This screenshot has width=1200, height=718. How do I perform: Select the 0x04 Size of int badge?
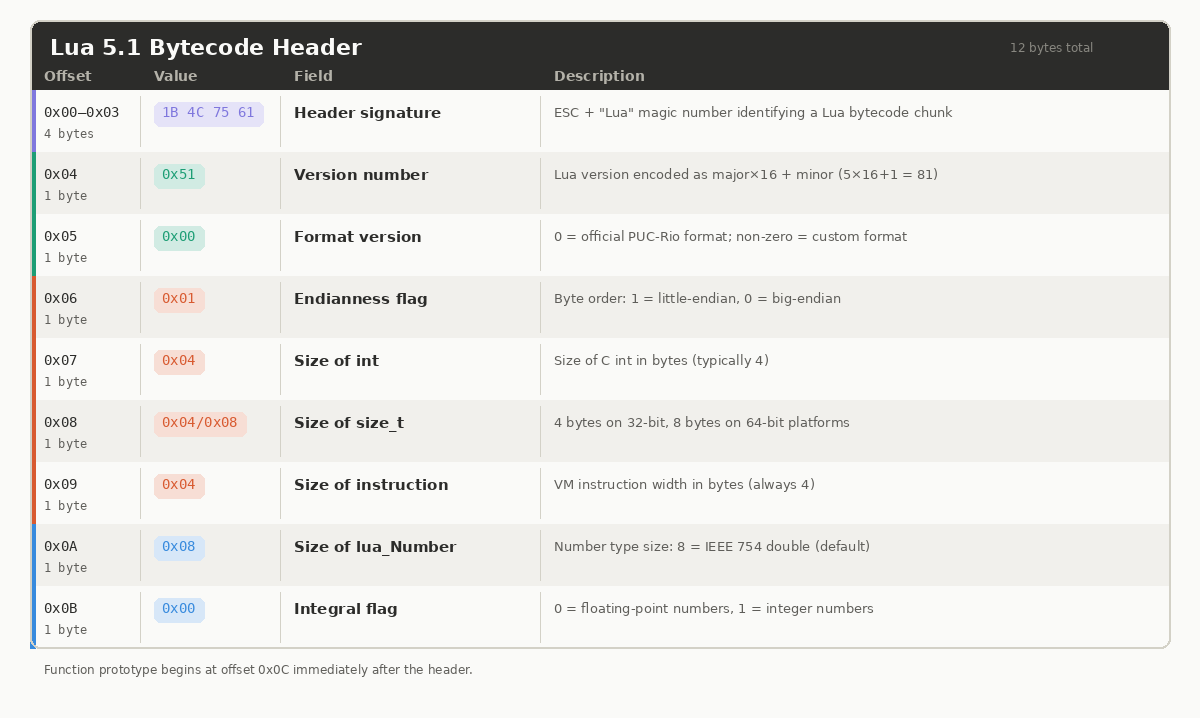179,361
